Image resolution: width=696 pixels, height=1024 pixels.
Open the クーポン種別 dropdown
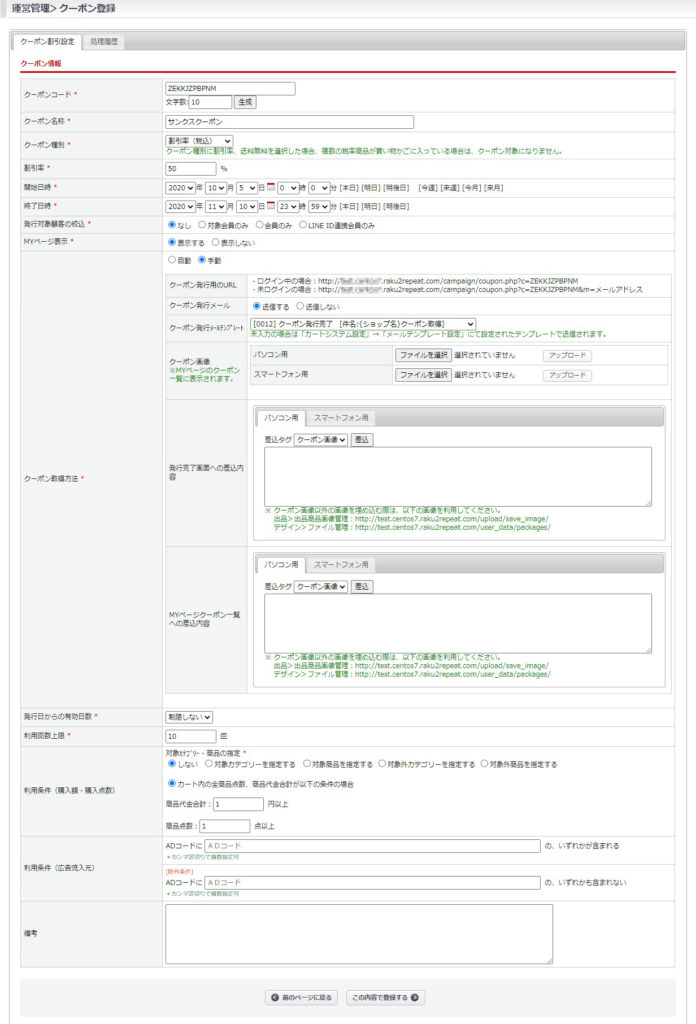pyautogui.click(x=199, y=140)
